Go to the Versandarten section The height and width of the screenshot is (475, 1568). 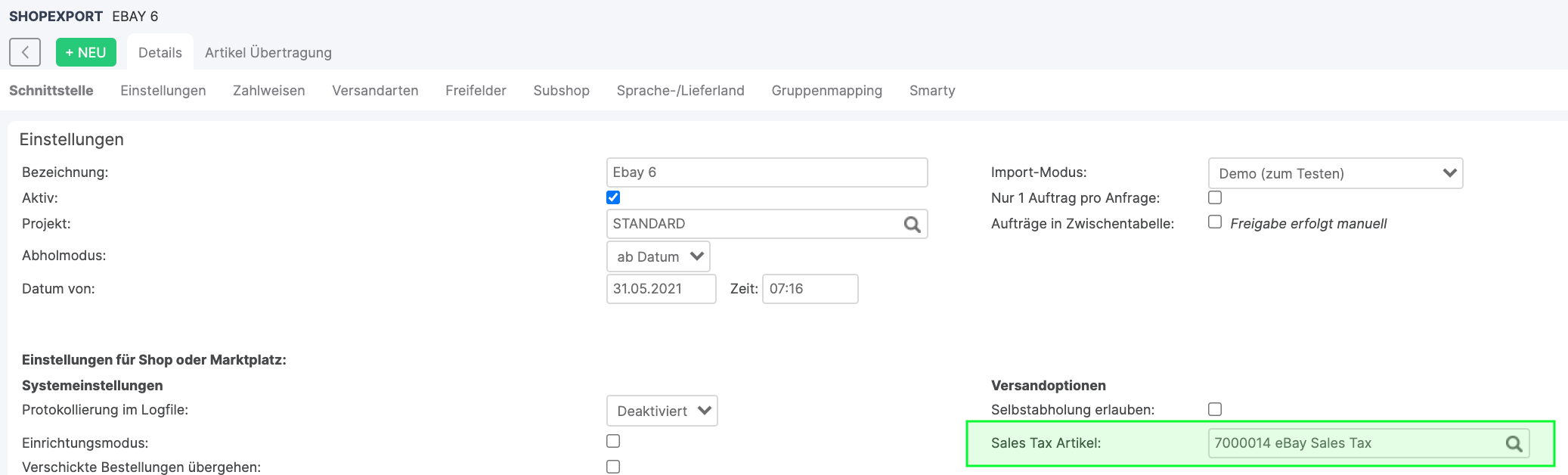pos(375,91)
